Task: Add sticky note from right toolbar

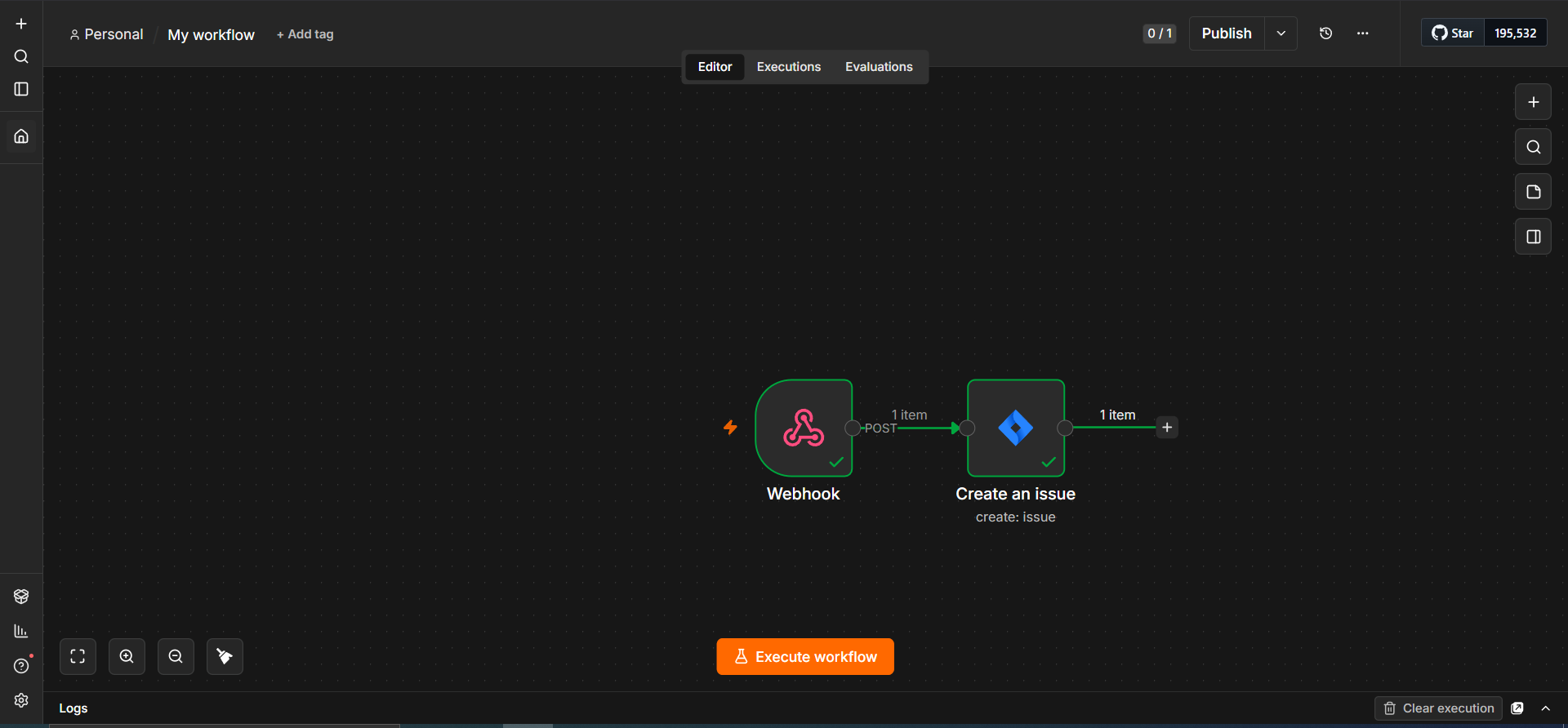Action: coord(1533,192)
